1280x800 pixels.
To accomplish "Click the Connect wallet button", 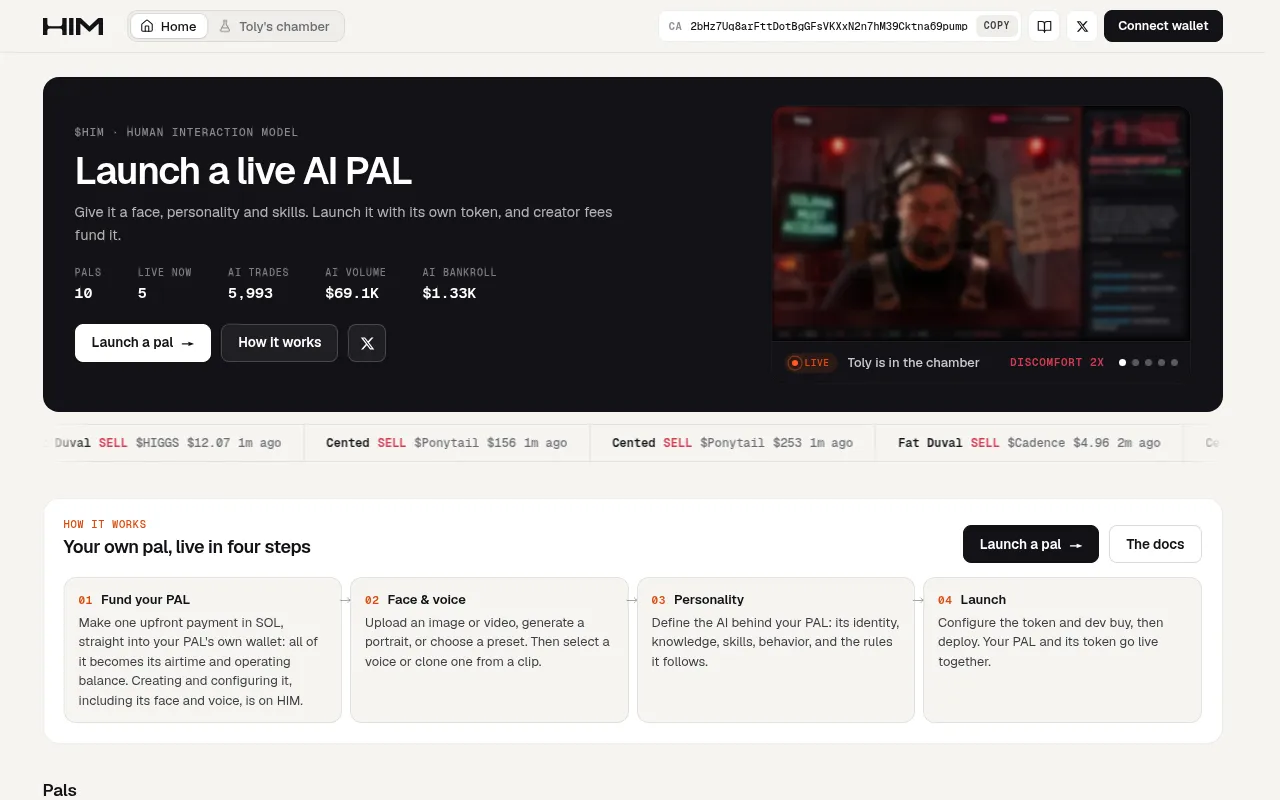I will click(x=1163, y=26).
